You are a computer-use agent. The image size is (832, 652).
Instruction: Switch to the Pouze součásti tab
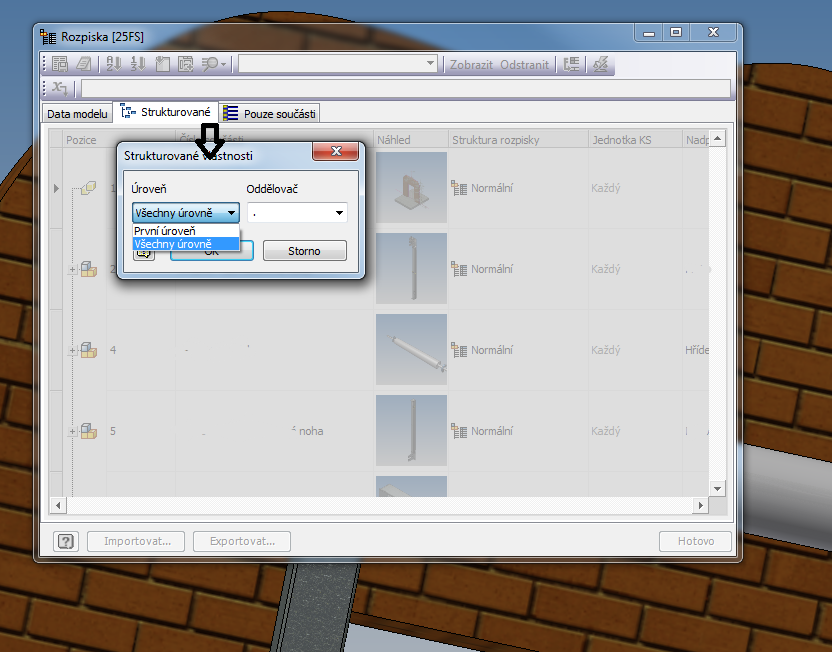[x=270, y=114]
